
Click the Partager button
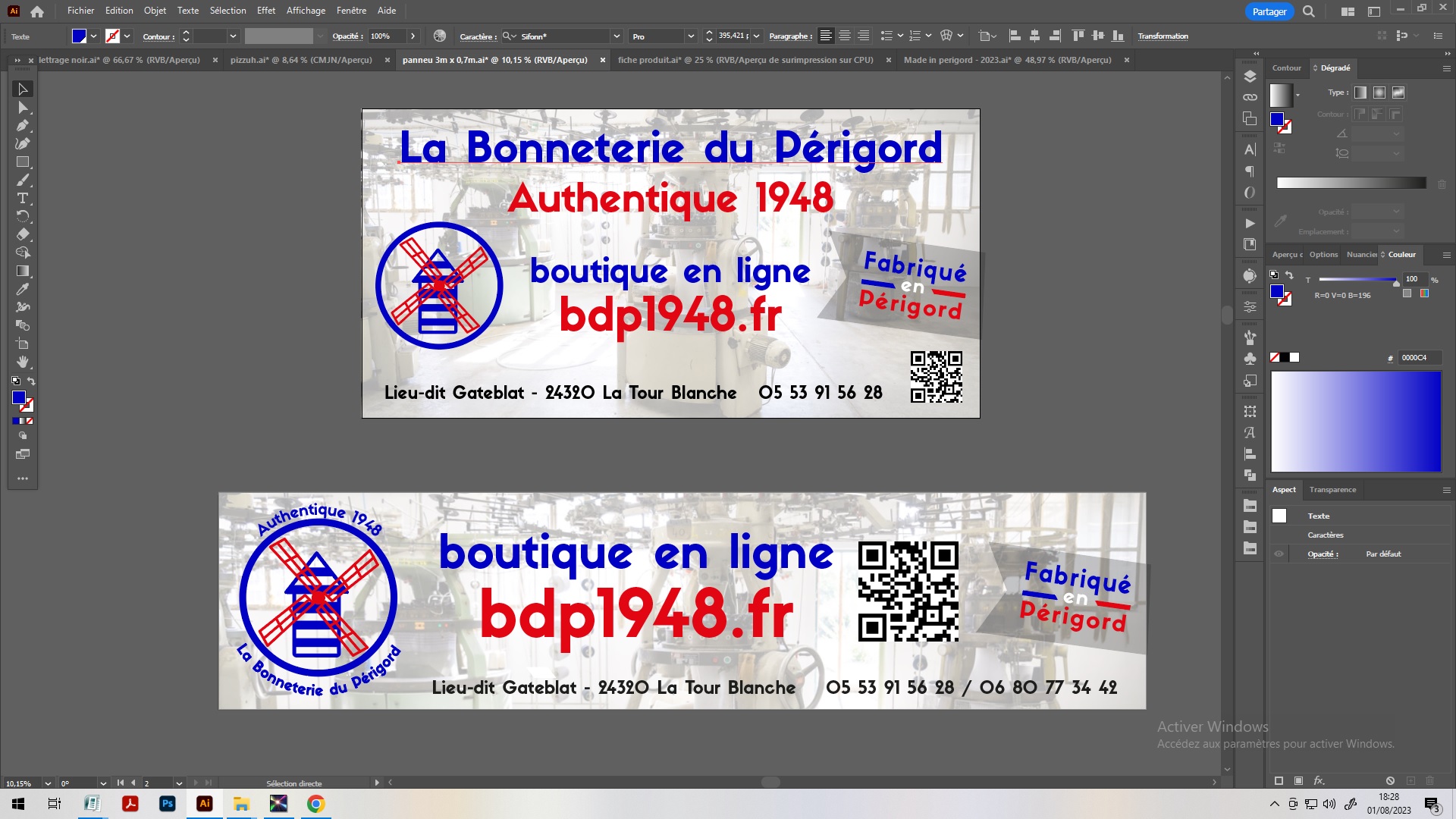[x=1269, y=11]
